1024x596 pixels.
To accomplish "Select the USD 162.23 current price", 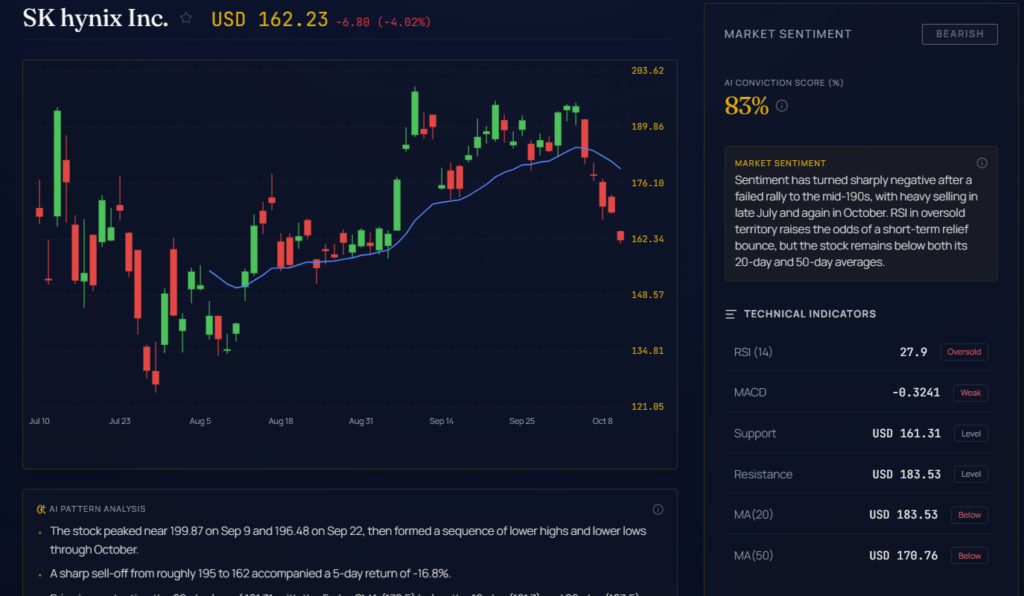I will (x=270, y=20).
